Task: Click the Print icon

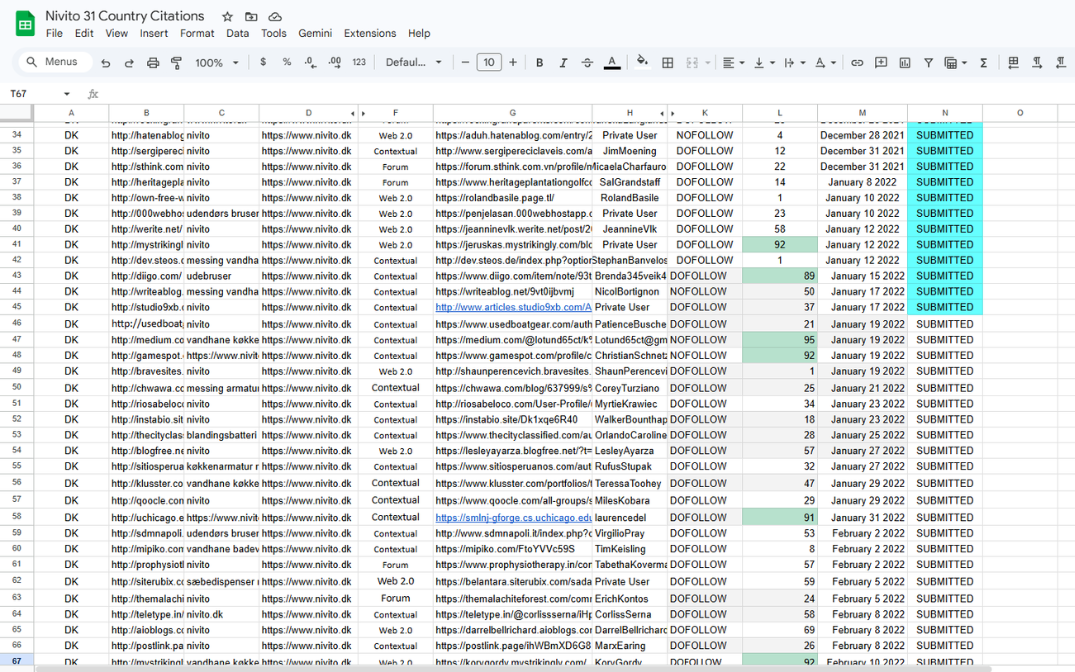Action: (x=153, y=62)
